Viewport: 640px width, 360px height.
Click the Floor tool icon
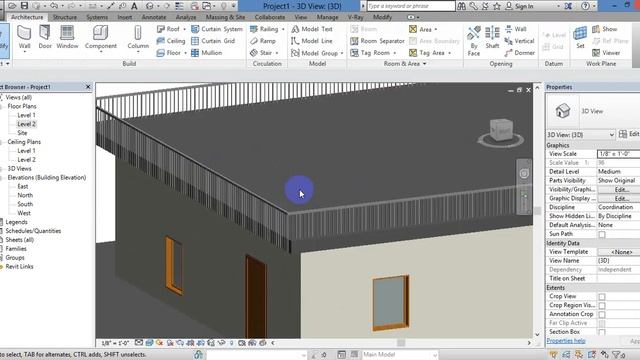pos(161,53)
